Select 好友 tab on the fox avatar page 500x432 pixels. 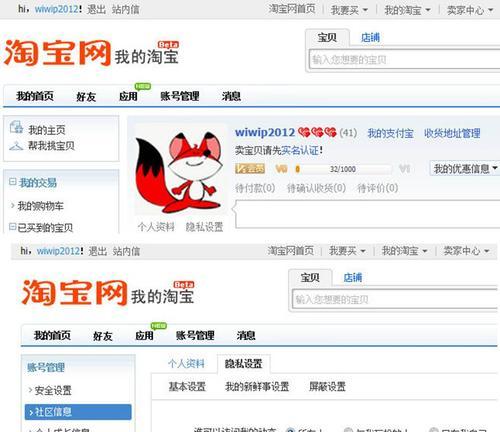[86, 97]
